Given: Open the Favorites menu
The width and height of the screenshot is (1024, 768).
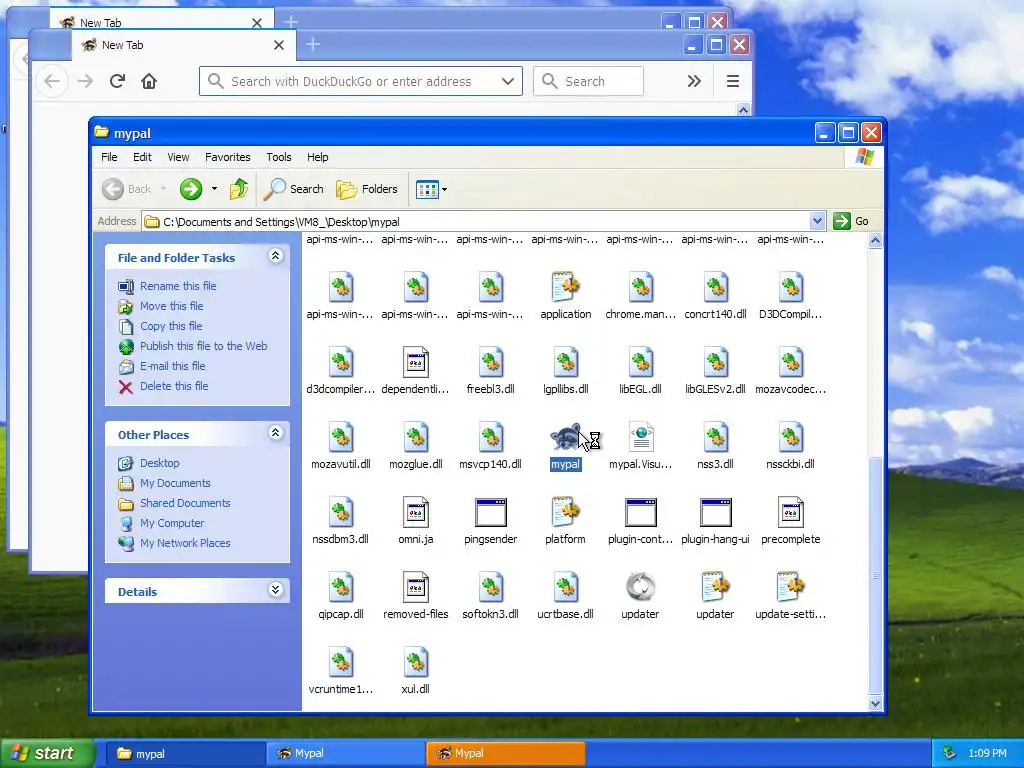Looking at the screenshot, I should (228, 157).
